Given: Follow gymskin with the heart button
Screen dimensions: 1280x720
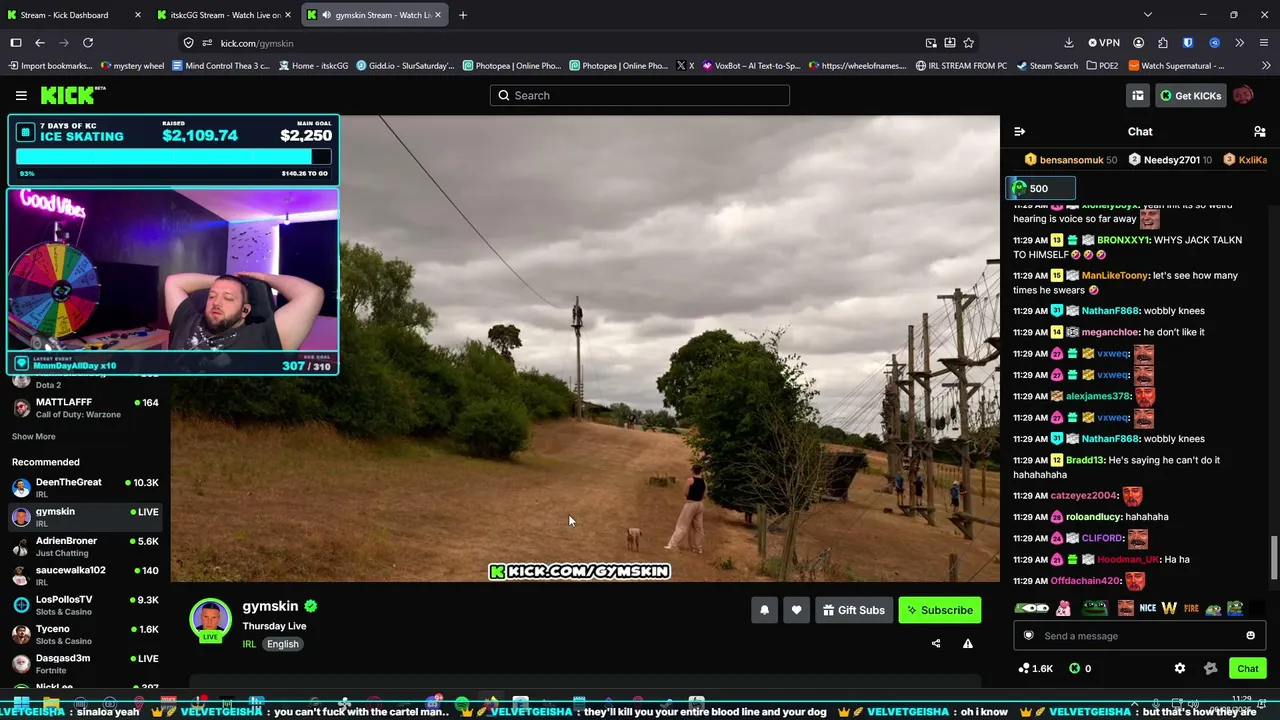Looking at the screenshot, I should pos(796,610).
